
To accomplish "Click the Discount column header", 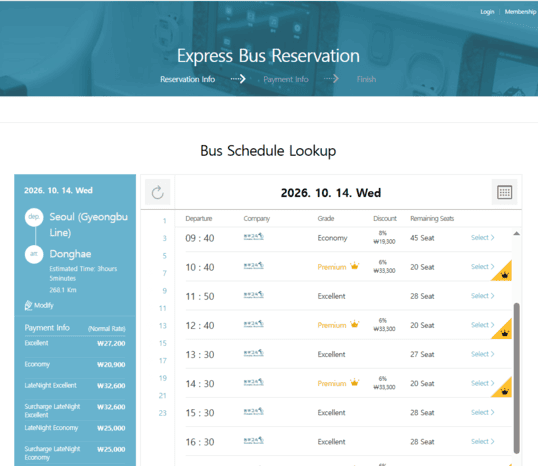I will coord(385,219).
